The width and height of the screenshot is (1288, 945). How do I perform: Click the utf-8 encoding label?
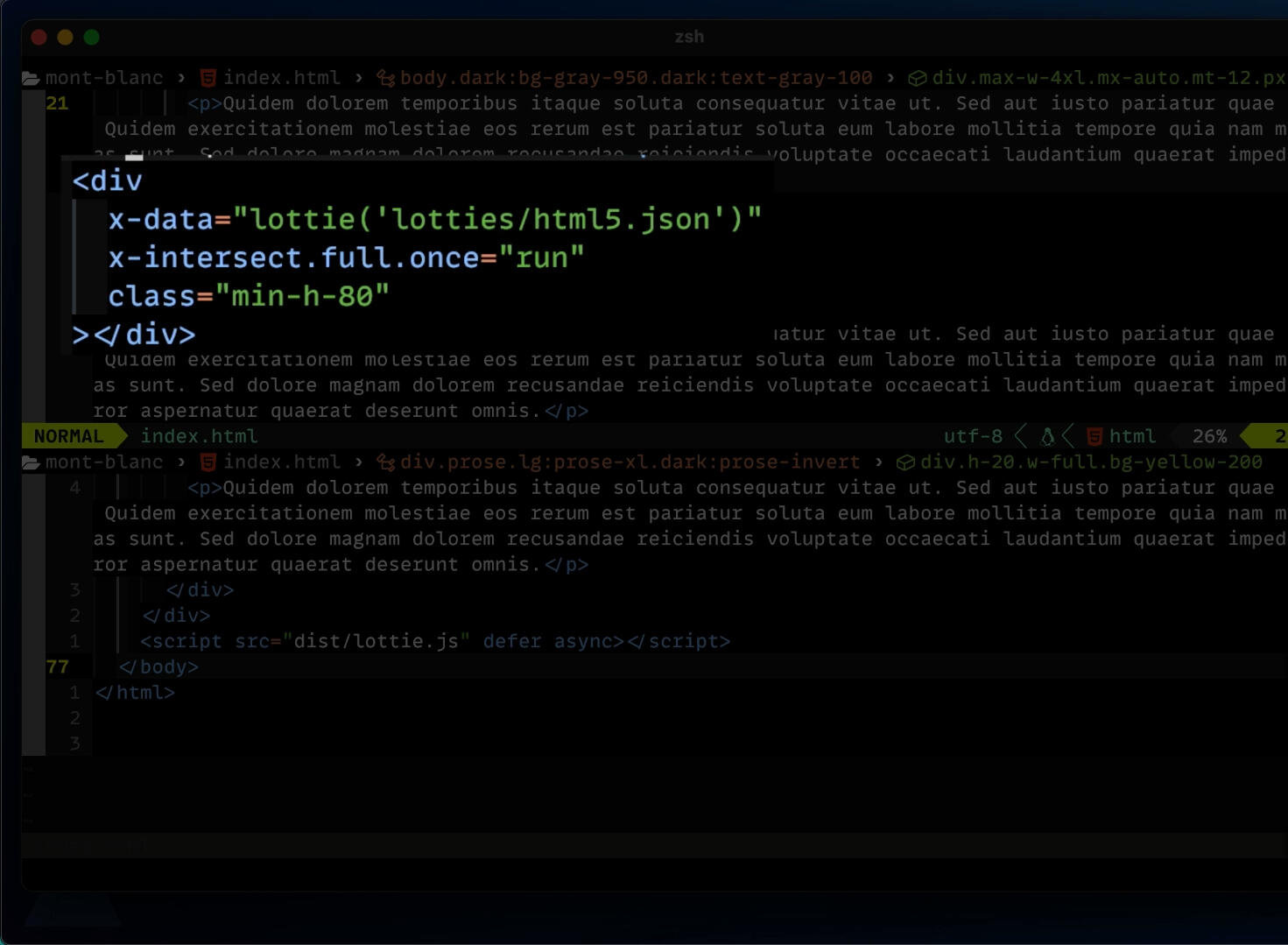973,435
